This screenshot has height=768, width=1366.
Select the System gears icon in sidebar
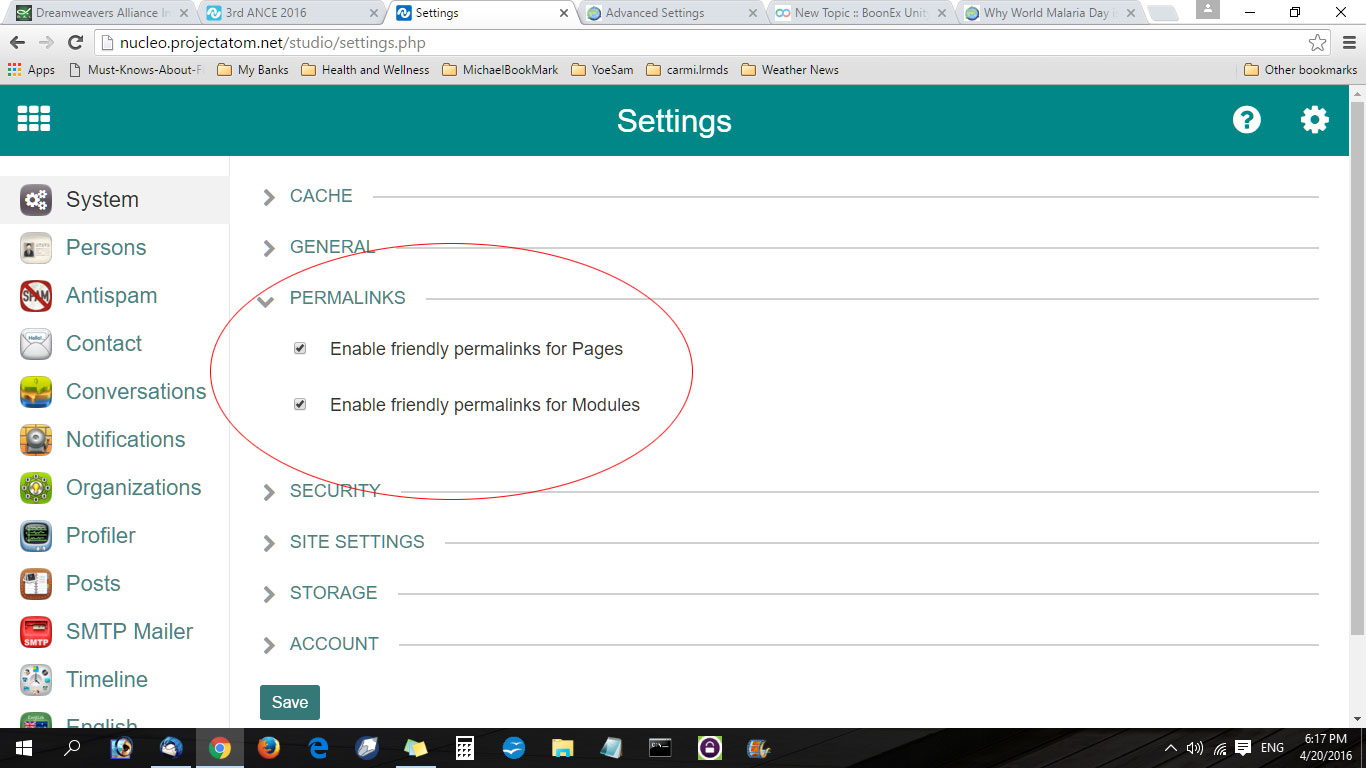coord(36,200)
